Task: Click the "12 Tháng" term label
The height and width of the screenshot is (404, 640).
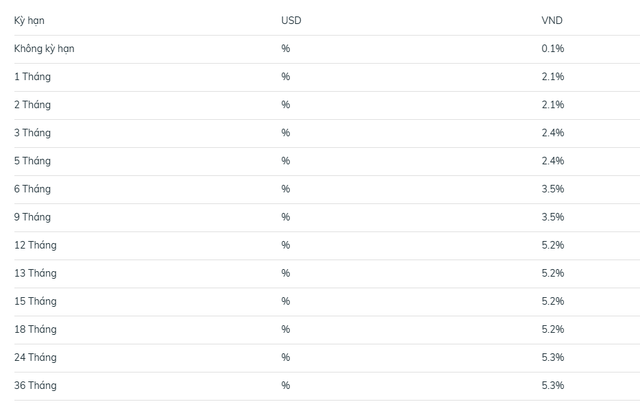Action: [x=36, y=244]
